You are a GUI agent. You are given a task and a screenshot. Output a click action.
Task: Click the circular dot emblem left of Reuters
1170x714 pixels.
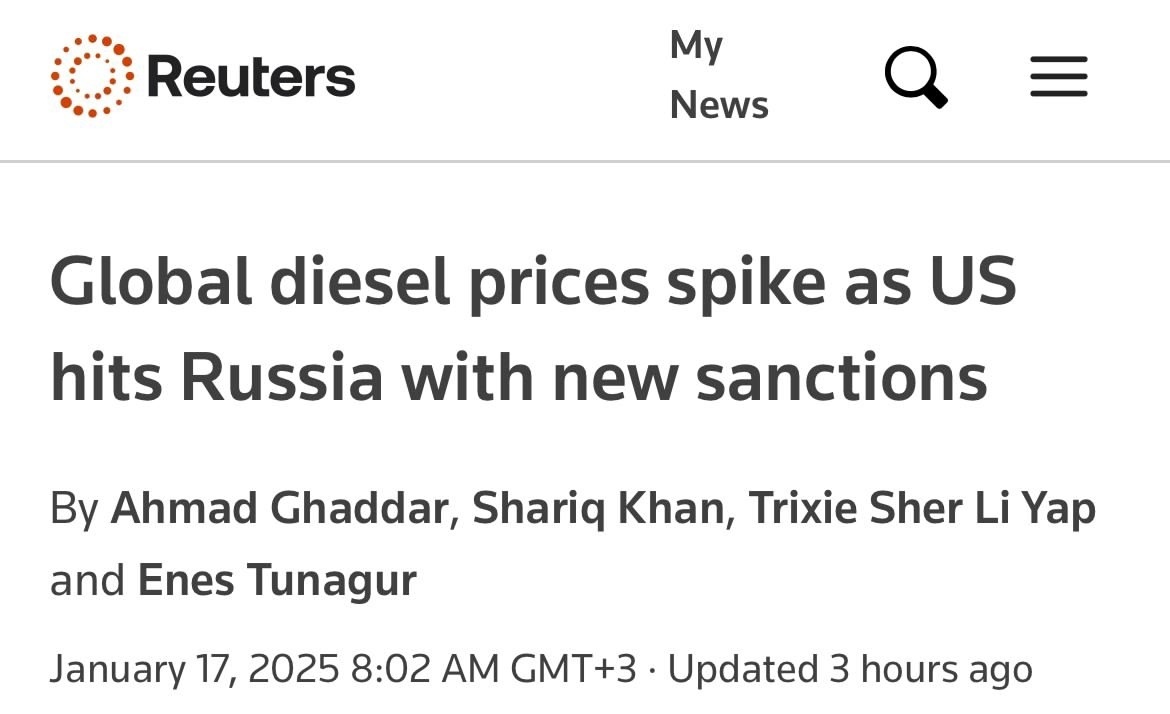pos(92,74)
